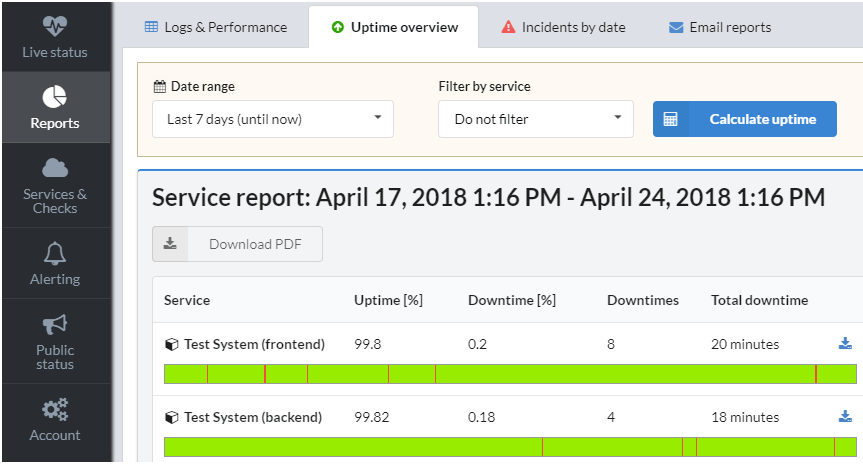Switch to Logs & Performance tab

216,27
